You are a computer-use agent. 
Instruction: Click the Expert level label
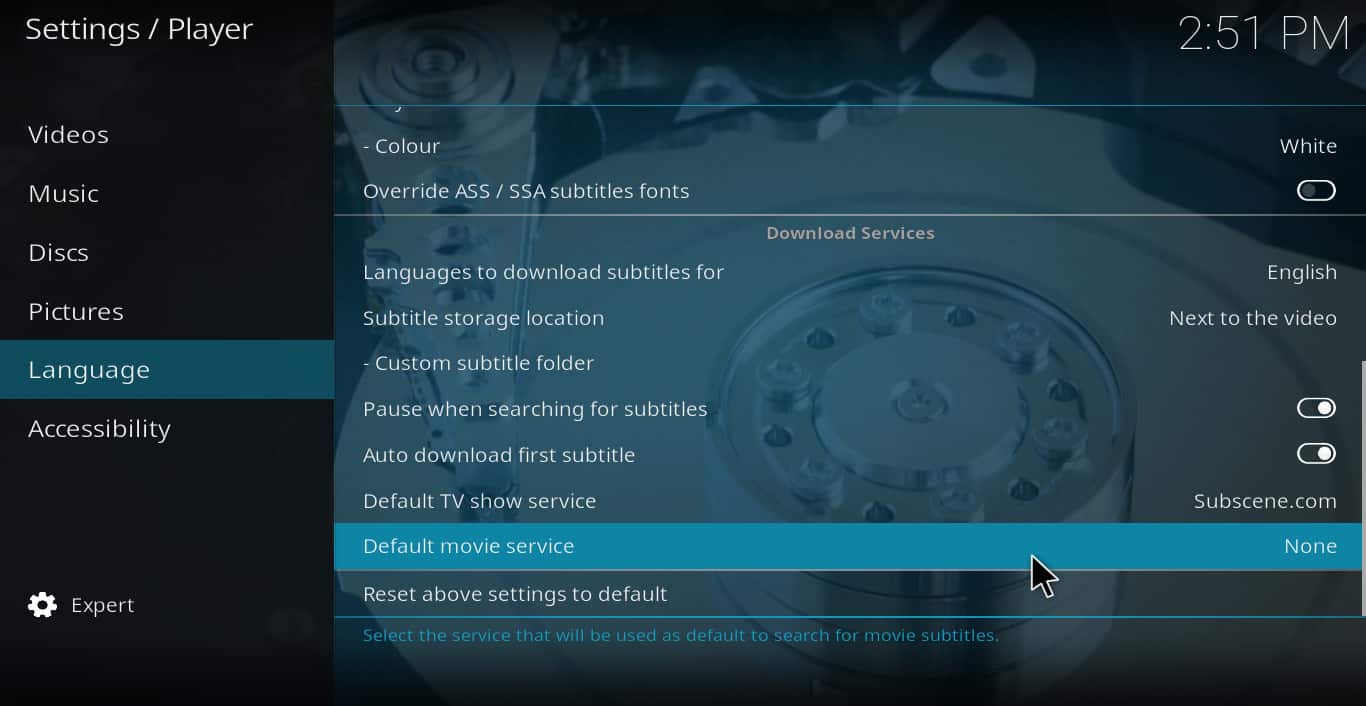102,605
